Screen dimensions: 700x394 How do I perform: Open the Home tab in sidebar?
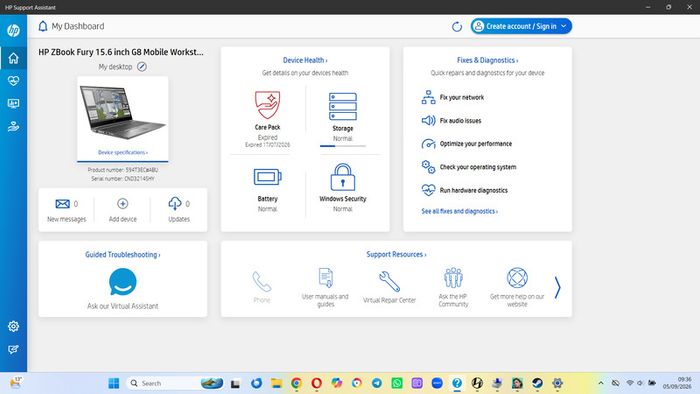[13, 58]
